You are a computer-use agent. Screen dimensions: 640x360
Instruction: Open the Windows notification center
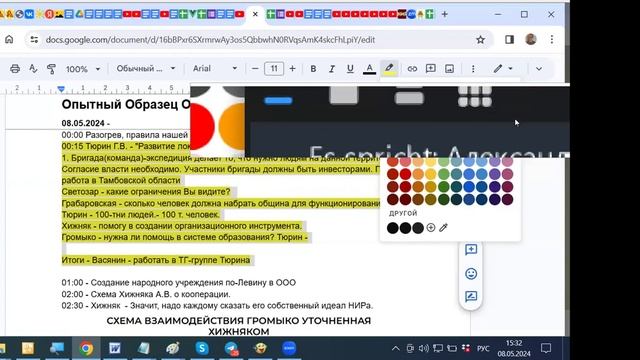(546, 348)
